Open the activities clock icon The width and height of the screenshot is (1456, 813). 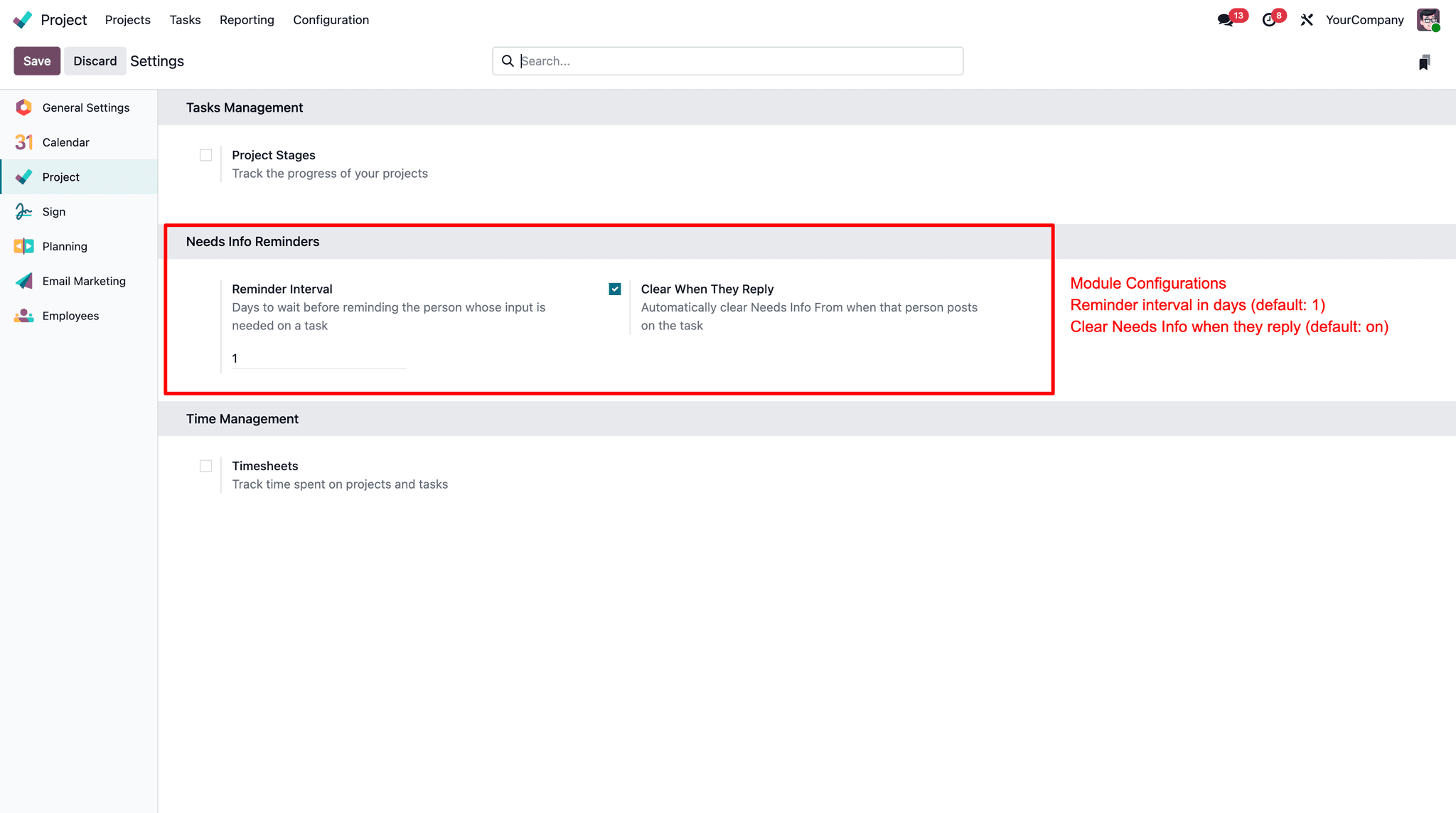(1269, 20)
